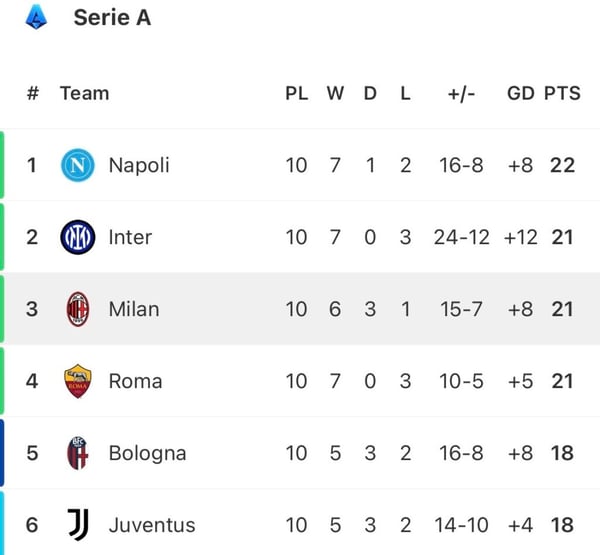
Task: Click Roma's +5 goal difference
Action: point(520,381)
